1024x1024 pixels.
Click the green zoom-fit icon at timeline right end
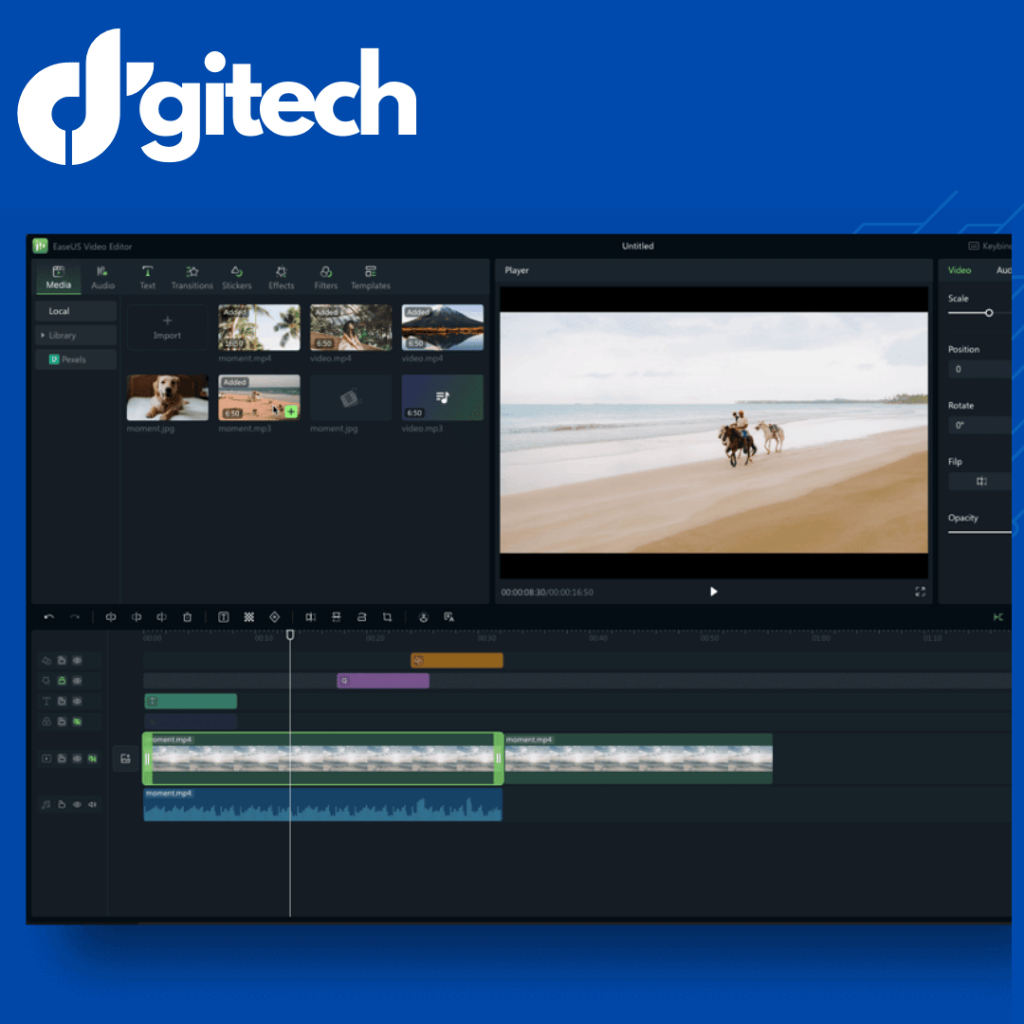click(x=998, y=617)
